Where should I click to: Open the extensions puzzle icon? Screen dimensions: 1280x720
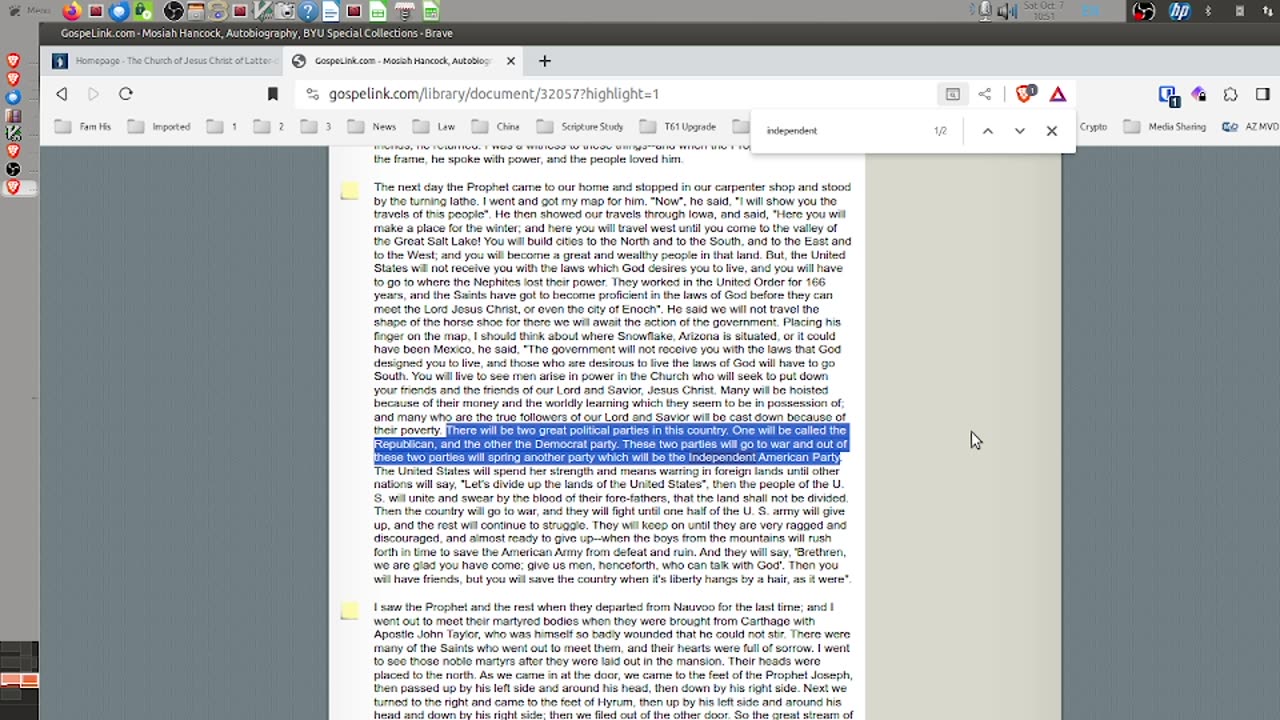[1231, 94]
